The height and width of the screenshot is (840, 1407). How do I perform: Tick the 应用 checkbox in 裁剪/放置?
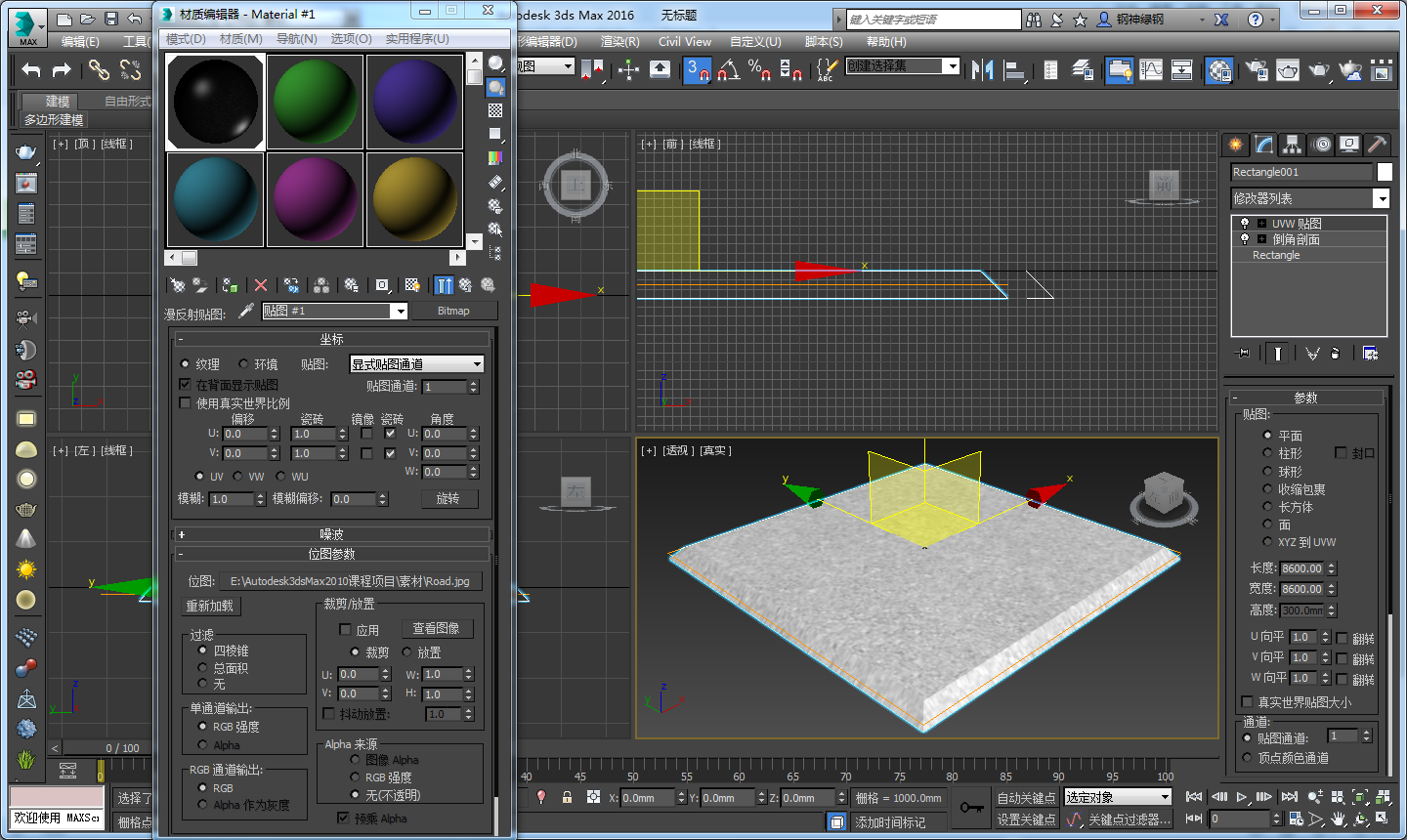click(344, 629)
